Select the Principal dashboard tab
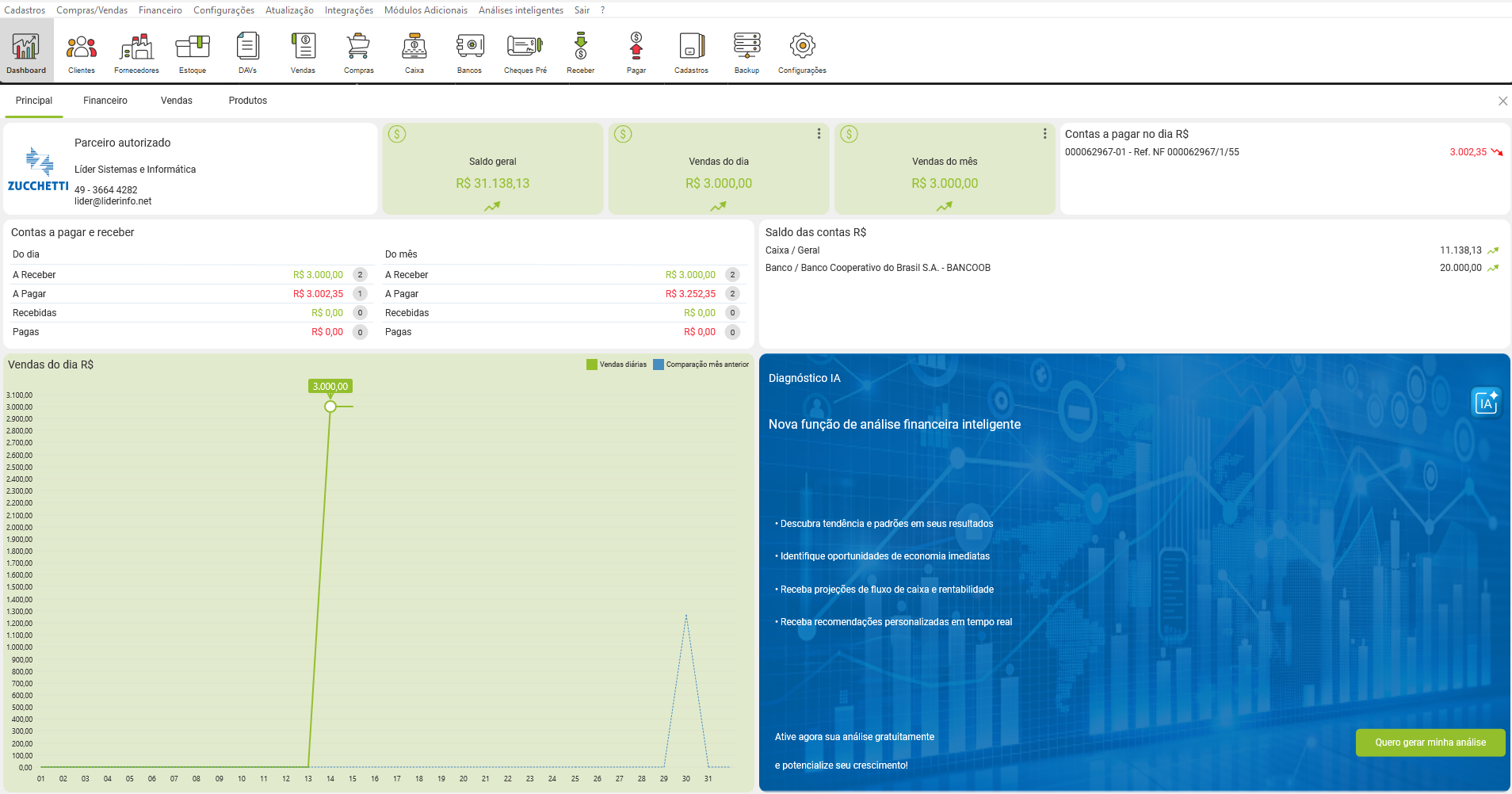The width and height of the screenshot is (1512, 794). (x=34, y=101)
